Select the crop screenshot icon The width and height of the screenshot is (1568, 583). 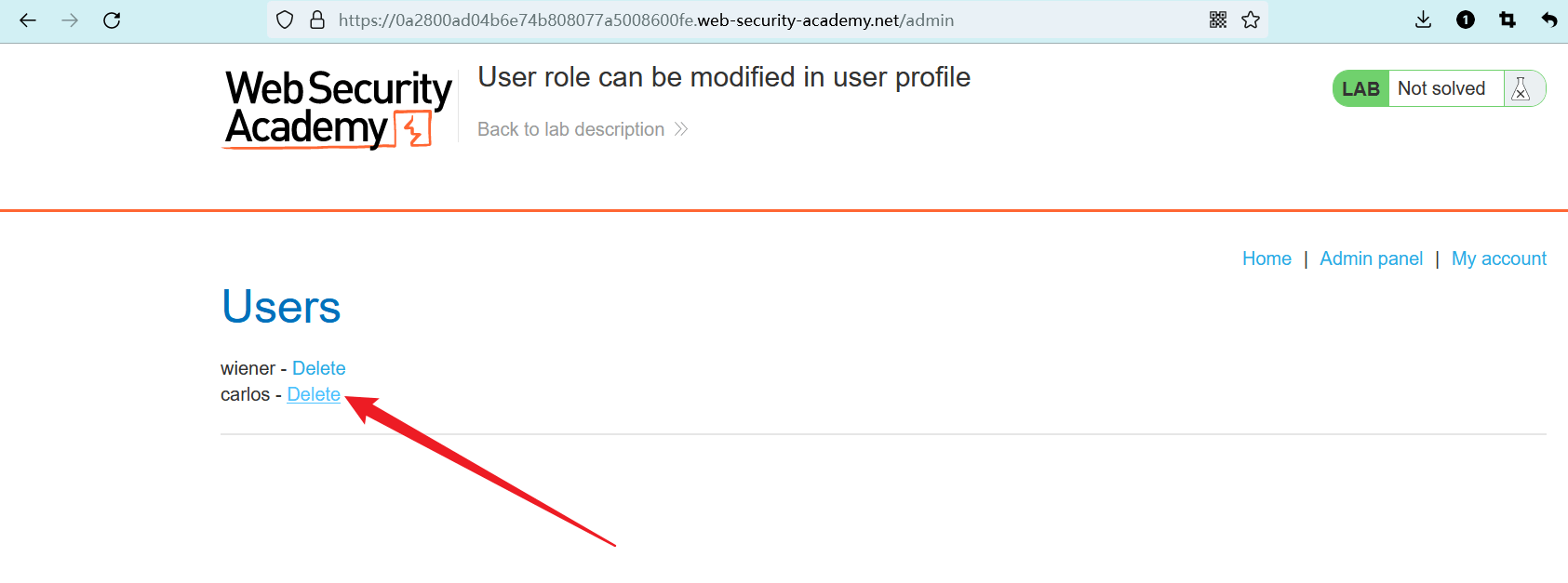(x=1508, y=20)
